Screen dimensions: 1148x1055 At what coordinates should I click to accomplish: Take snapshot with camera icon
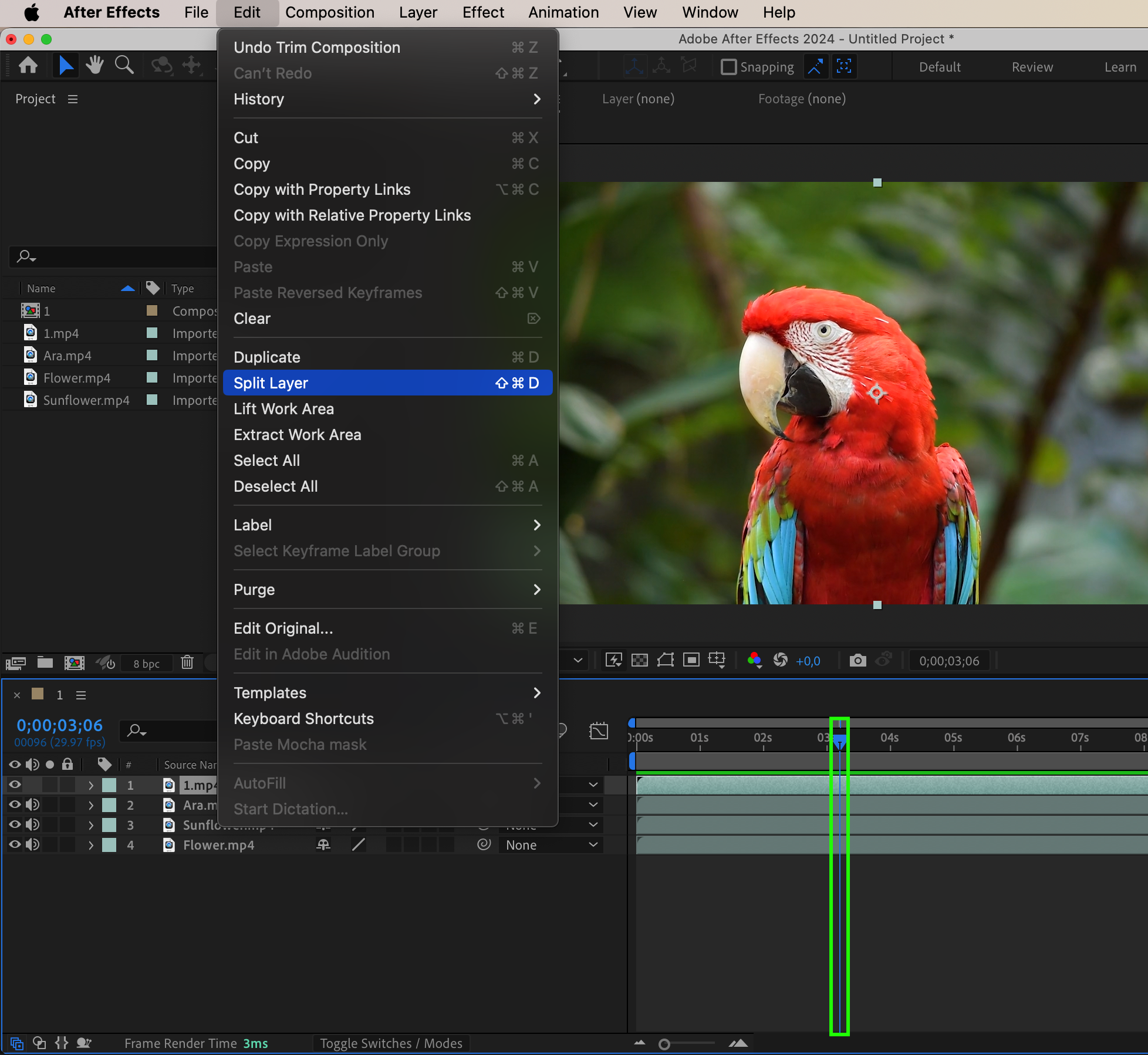(x=857, y=661)
